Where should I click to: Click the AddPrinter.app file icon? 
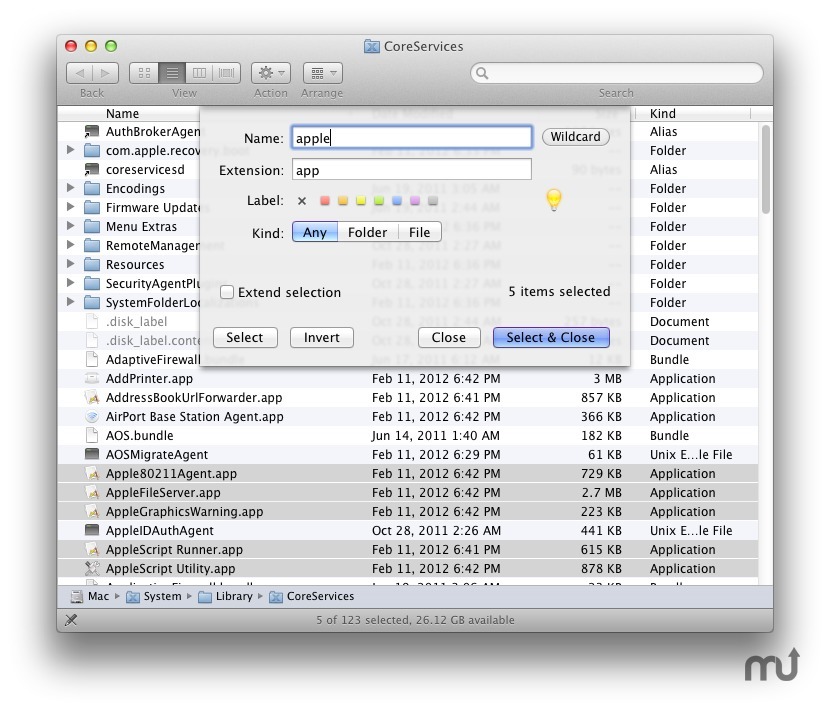pos(92,379)
